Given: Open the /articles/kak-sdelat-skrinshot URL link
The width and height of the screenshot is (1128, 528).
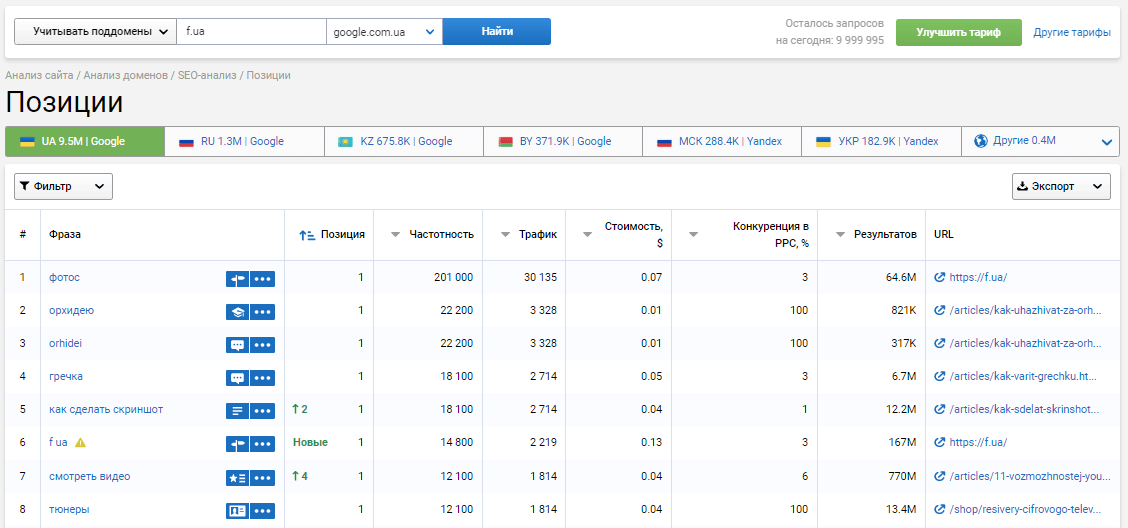Looking at the screenshot, I should (x=1024, y=409).
